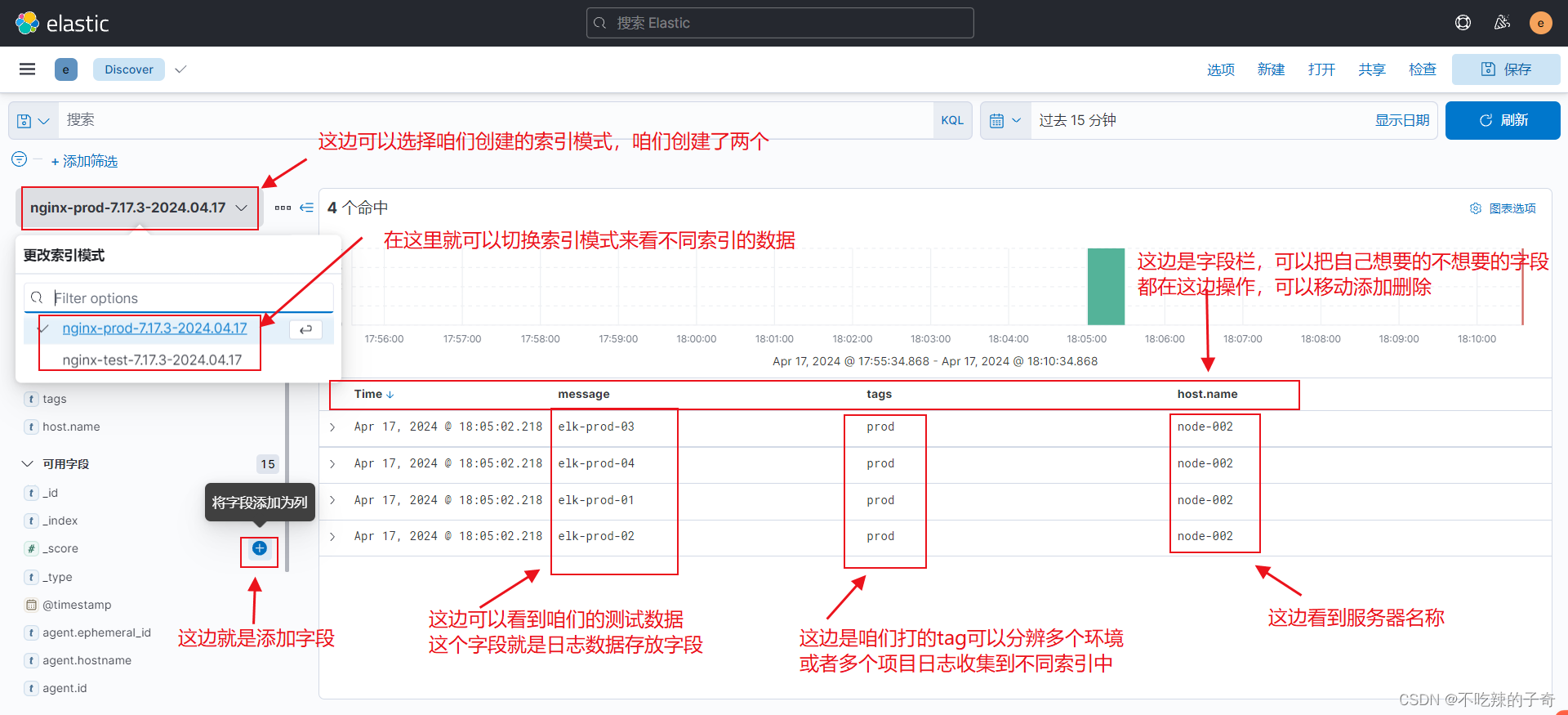Expand the elk-prod-01 log row
This screenshot has height=715, width=1568.
[332, 500]
